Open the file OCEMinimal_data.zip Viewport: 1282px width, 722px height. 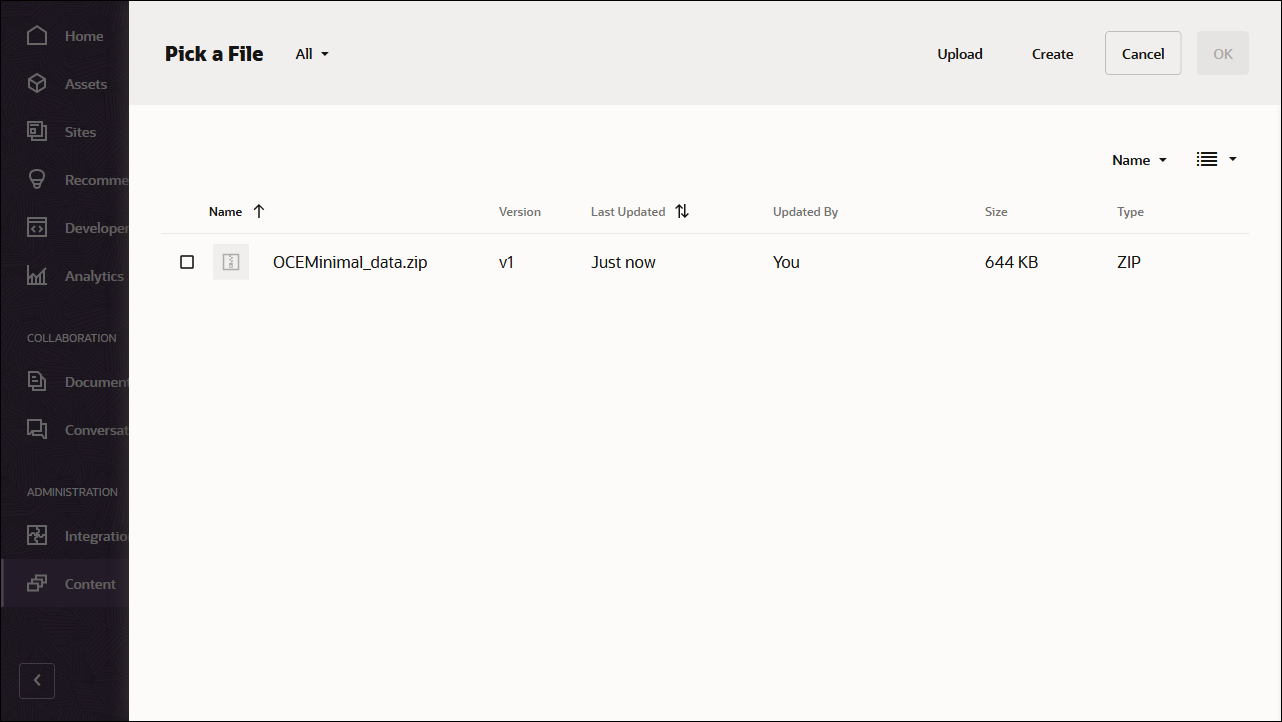[x=350, y=262]
